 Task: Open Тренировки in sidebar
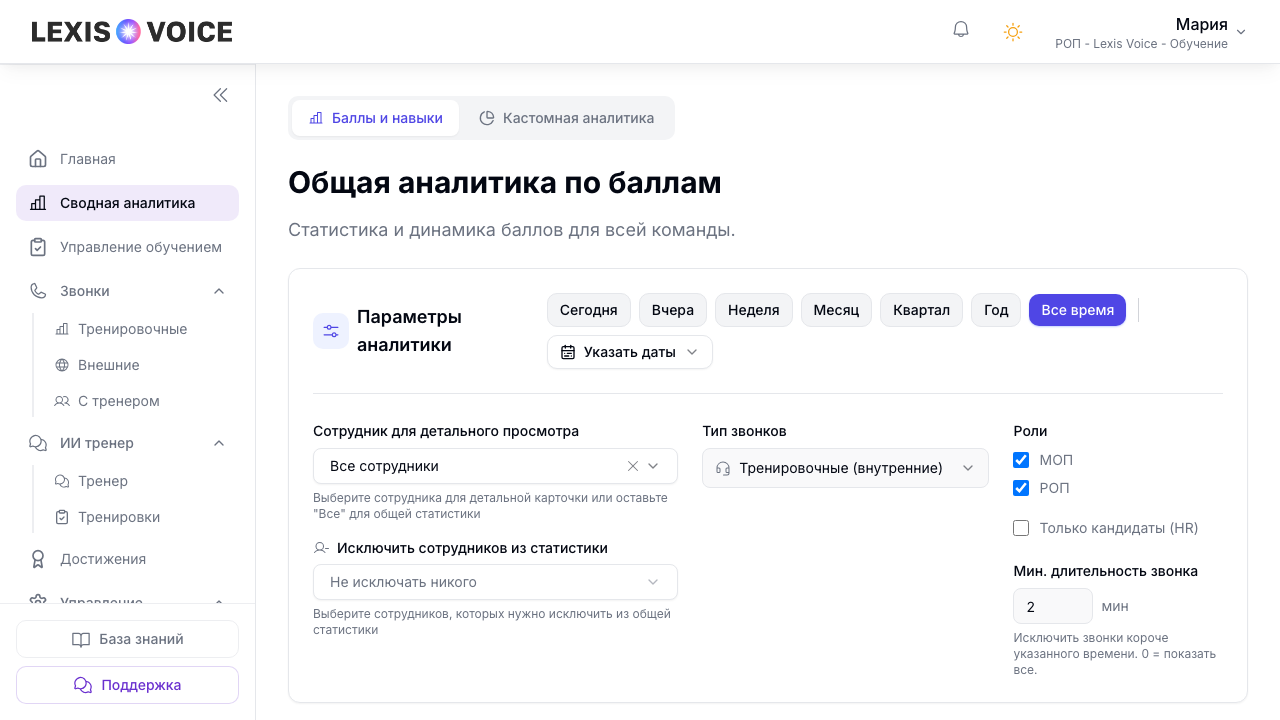click(x=140, y=517)
